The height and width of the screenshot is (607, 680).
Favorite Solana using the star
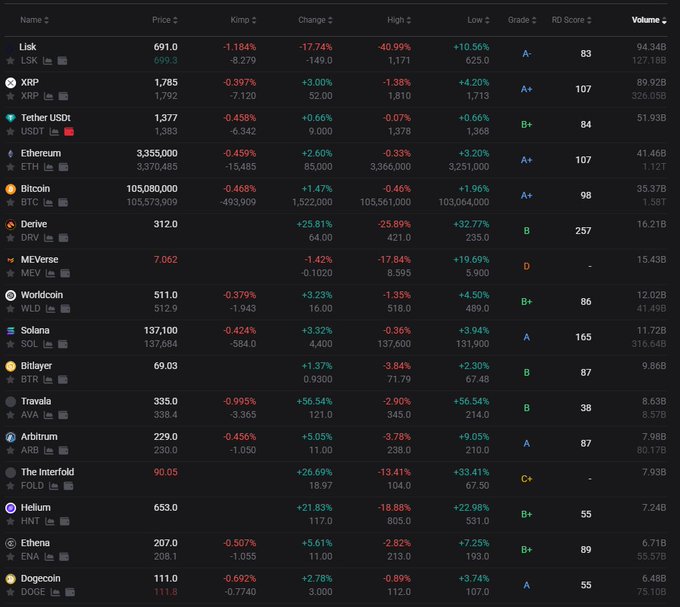(10, 344)
